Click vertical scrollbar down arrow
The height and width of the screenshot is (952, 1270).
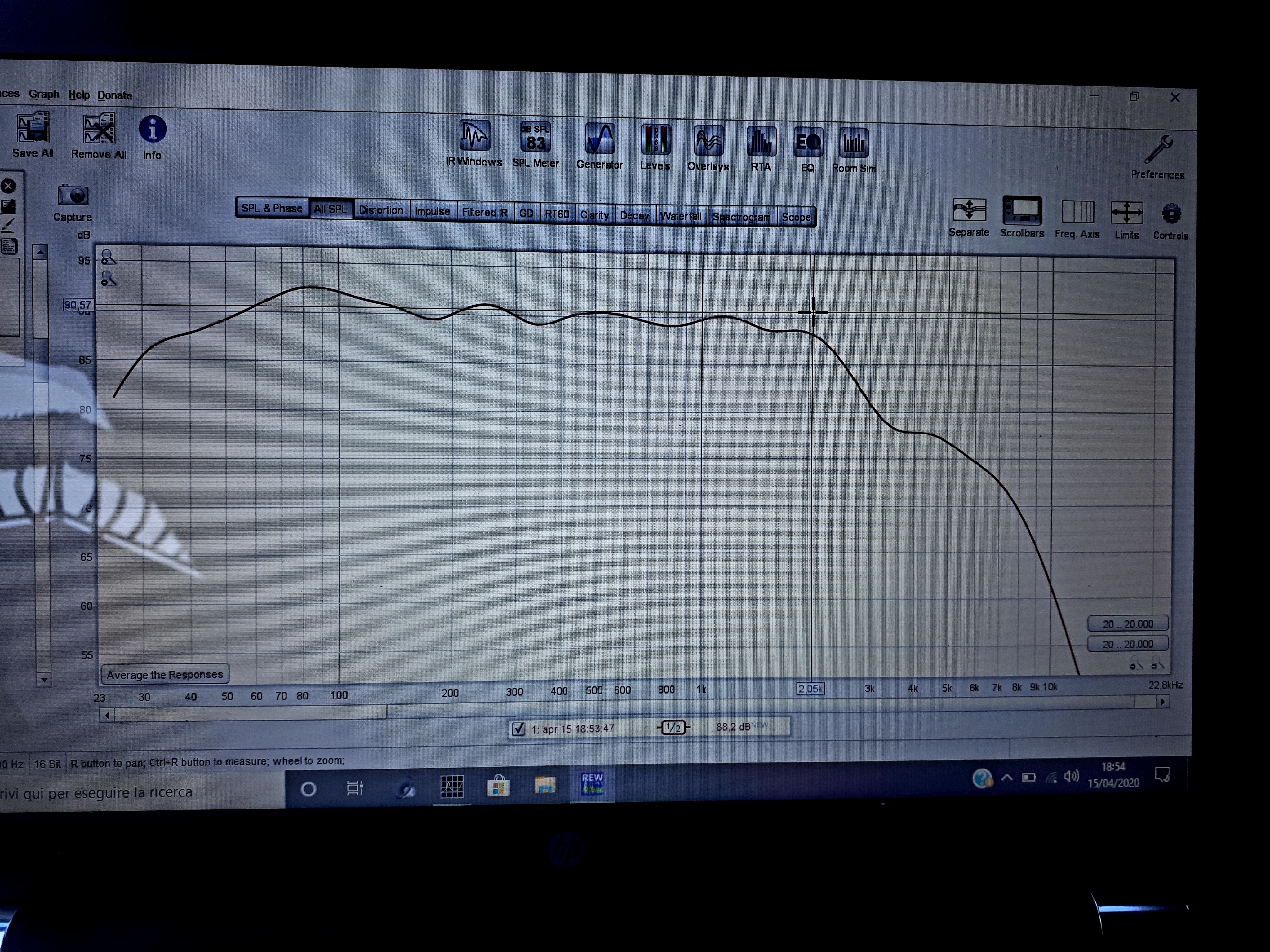tap(44, 680)
